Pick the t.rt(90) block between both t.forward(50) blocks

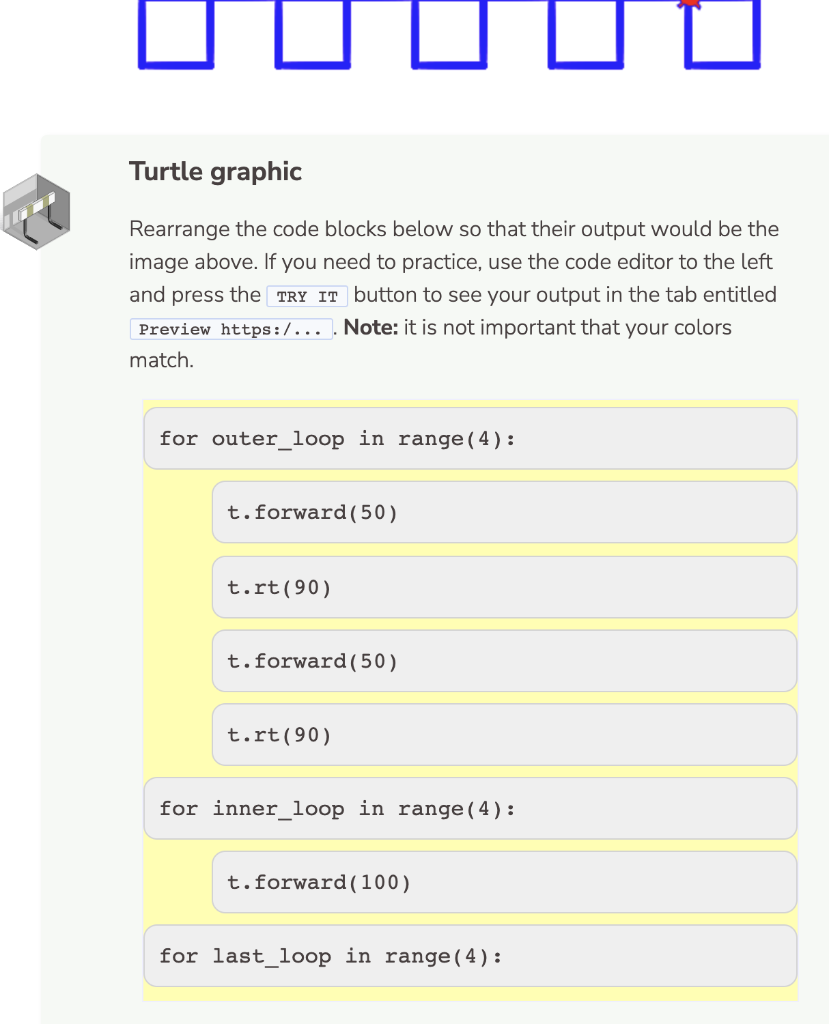tap(504, 587)
